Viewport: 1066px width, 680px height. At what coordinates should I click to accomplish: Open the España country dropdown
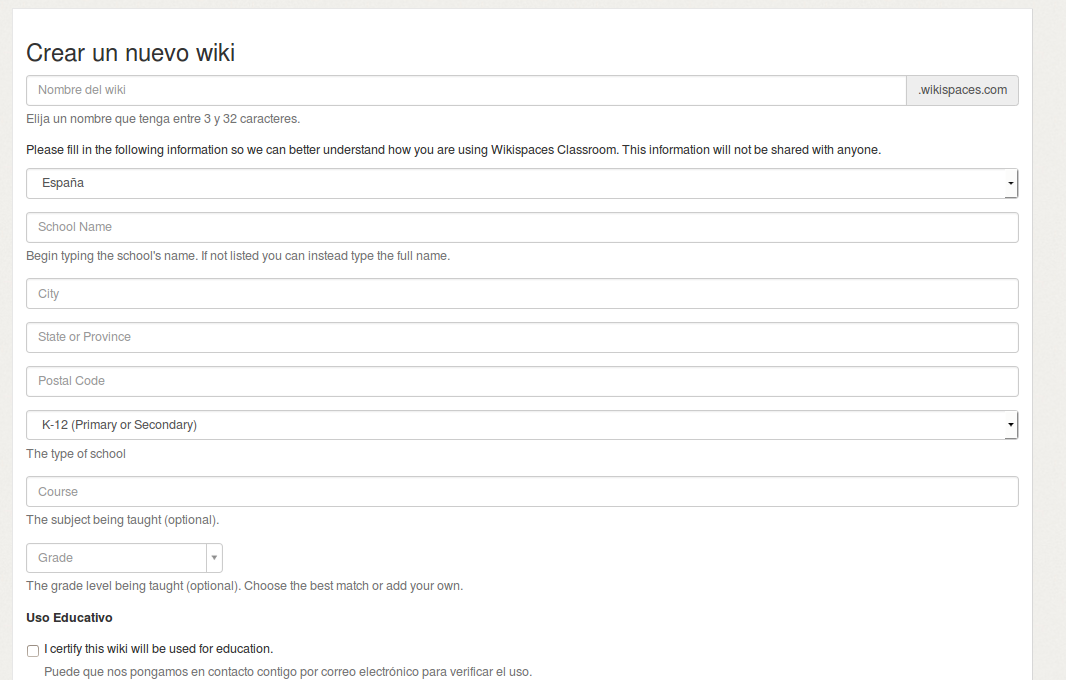521,184
